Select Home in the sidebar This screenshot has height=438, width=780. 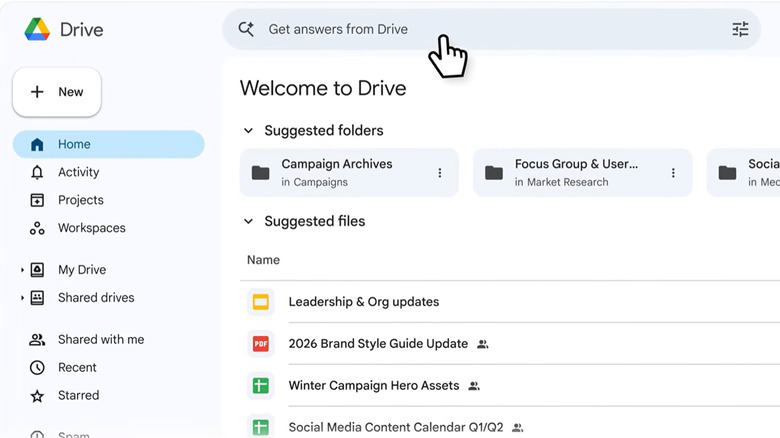108,144
